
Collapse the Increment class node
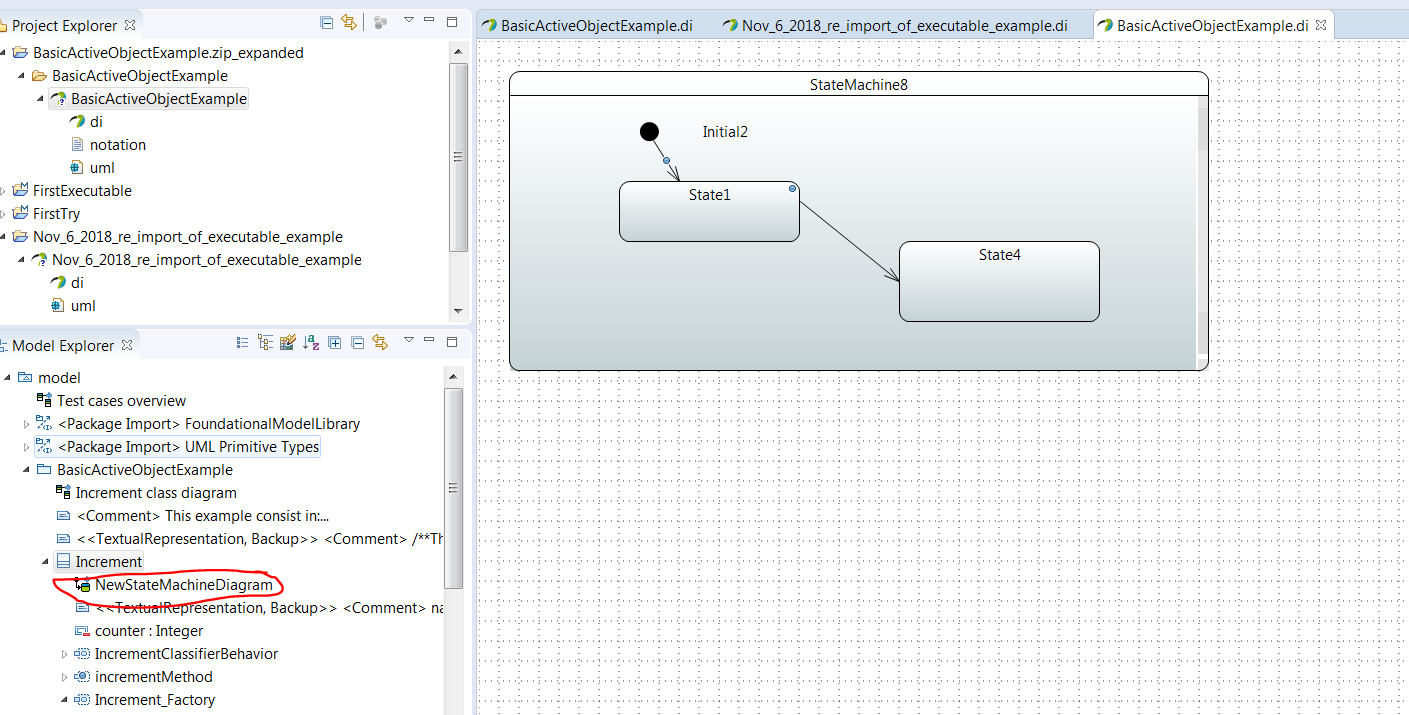[45, 562]
